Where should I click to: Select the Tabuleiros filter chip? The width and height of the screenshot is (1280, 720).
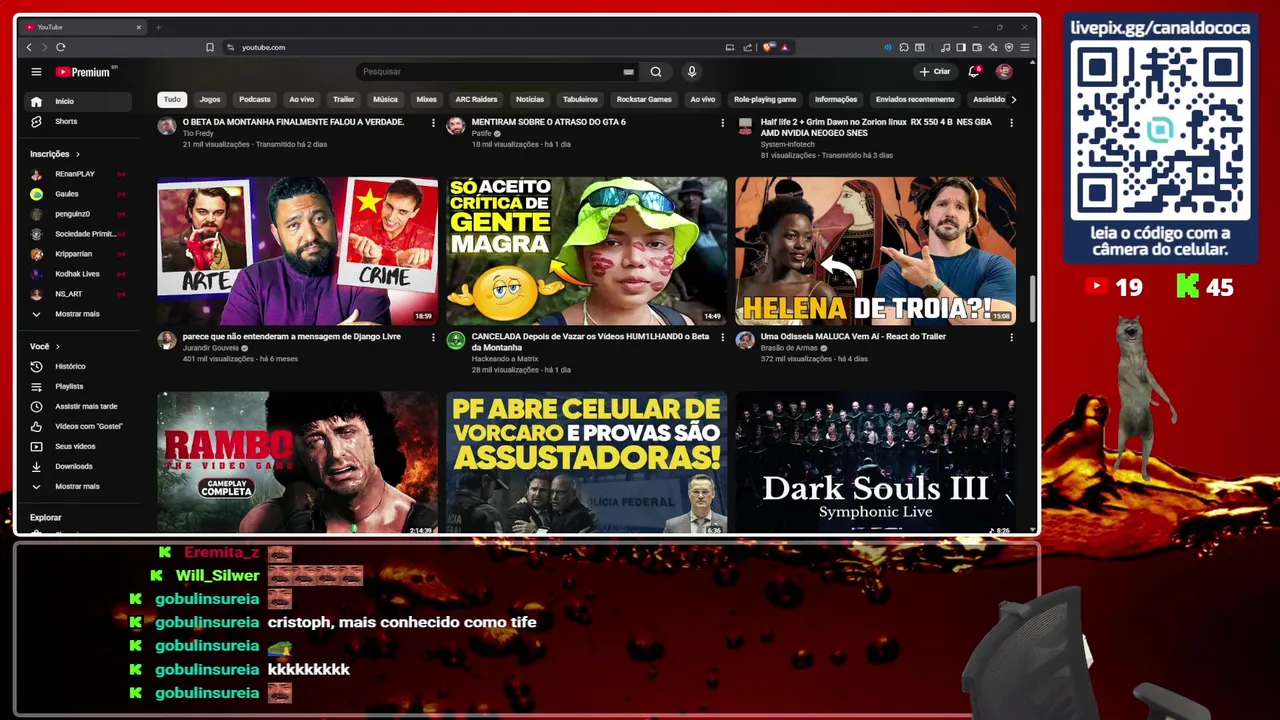tap(580, 100)
